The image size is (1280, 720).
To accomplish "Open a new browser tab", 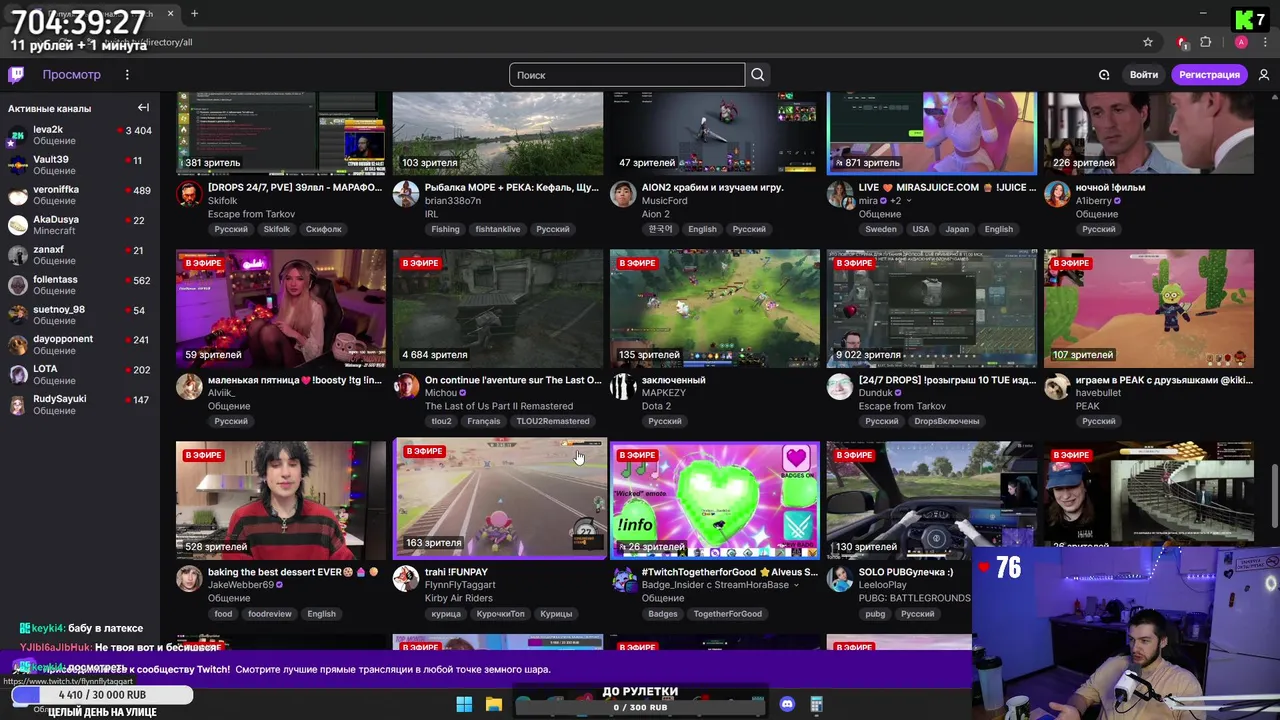I will point(194,14).
